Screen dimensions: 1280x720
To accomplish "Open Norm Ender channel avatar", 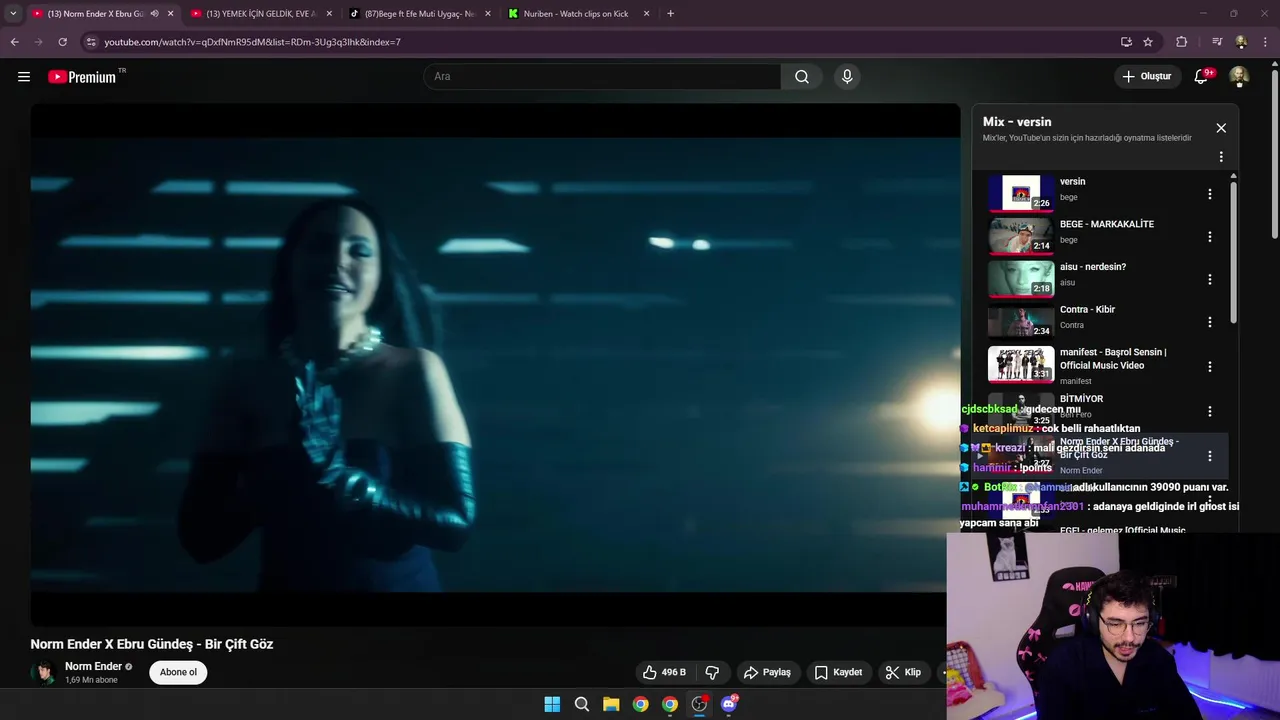I will click(43, 672).
